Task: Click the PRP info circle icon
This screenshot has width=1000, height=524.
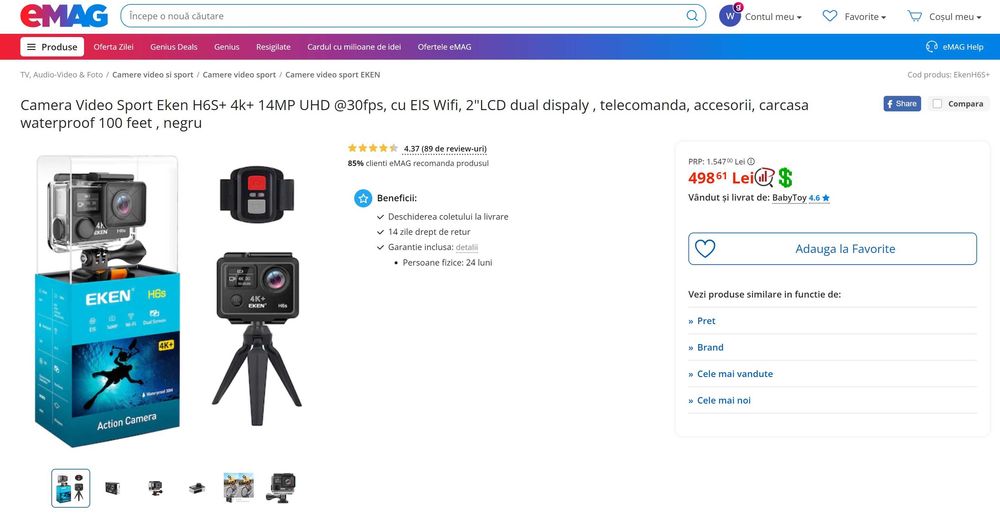Action: point(751,161)
